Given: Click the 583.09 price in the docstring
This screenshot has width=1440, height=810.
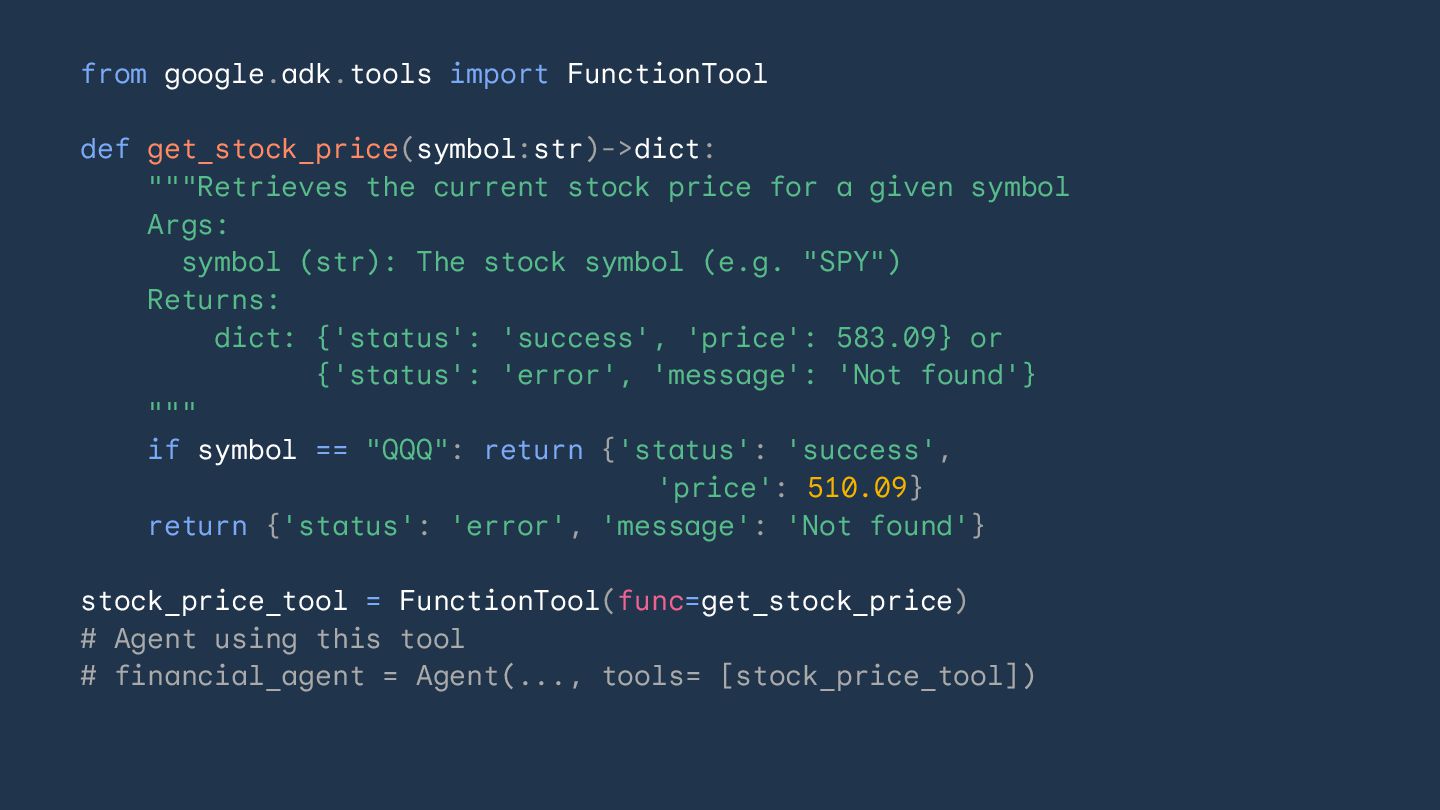Looking at the screenshot, I should (885, 338).
